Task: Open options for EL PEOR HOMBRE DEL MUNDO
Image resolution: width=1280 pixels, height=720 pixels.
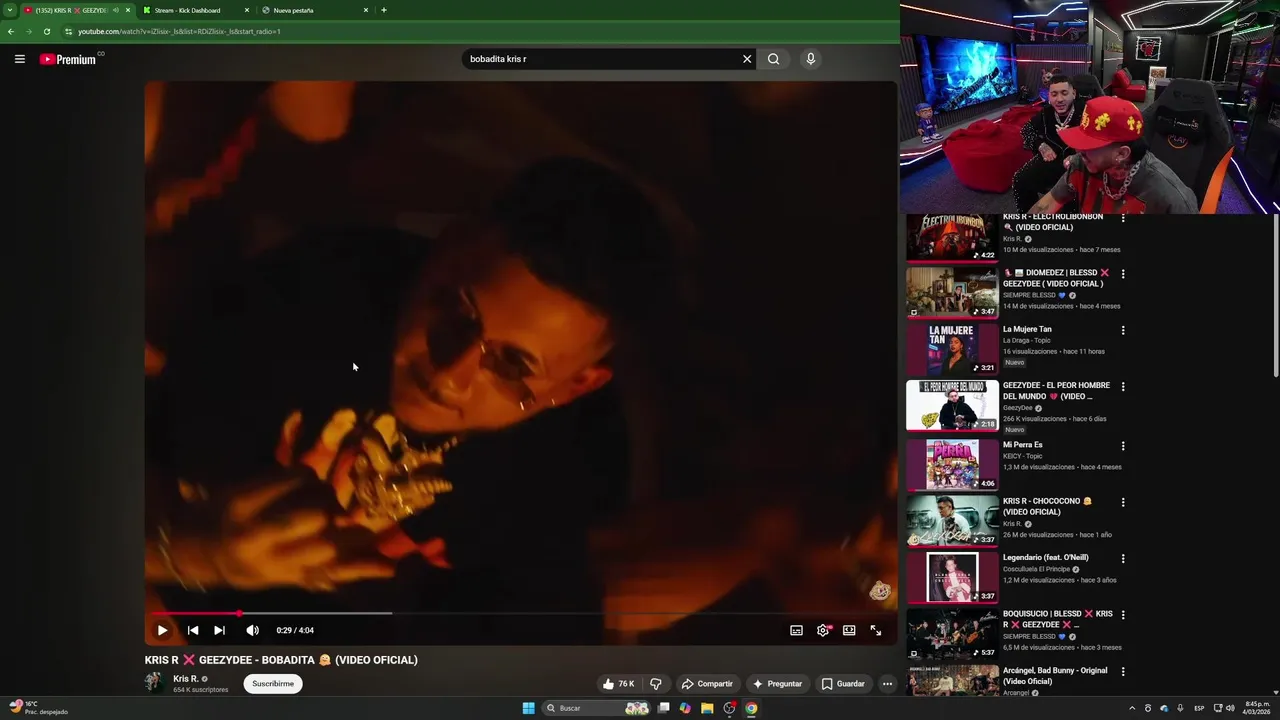Action: [x=1123, y=386]
